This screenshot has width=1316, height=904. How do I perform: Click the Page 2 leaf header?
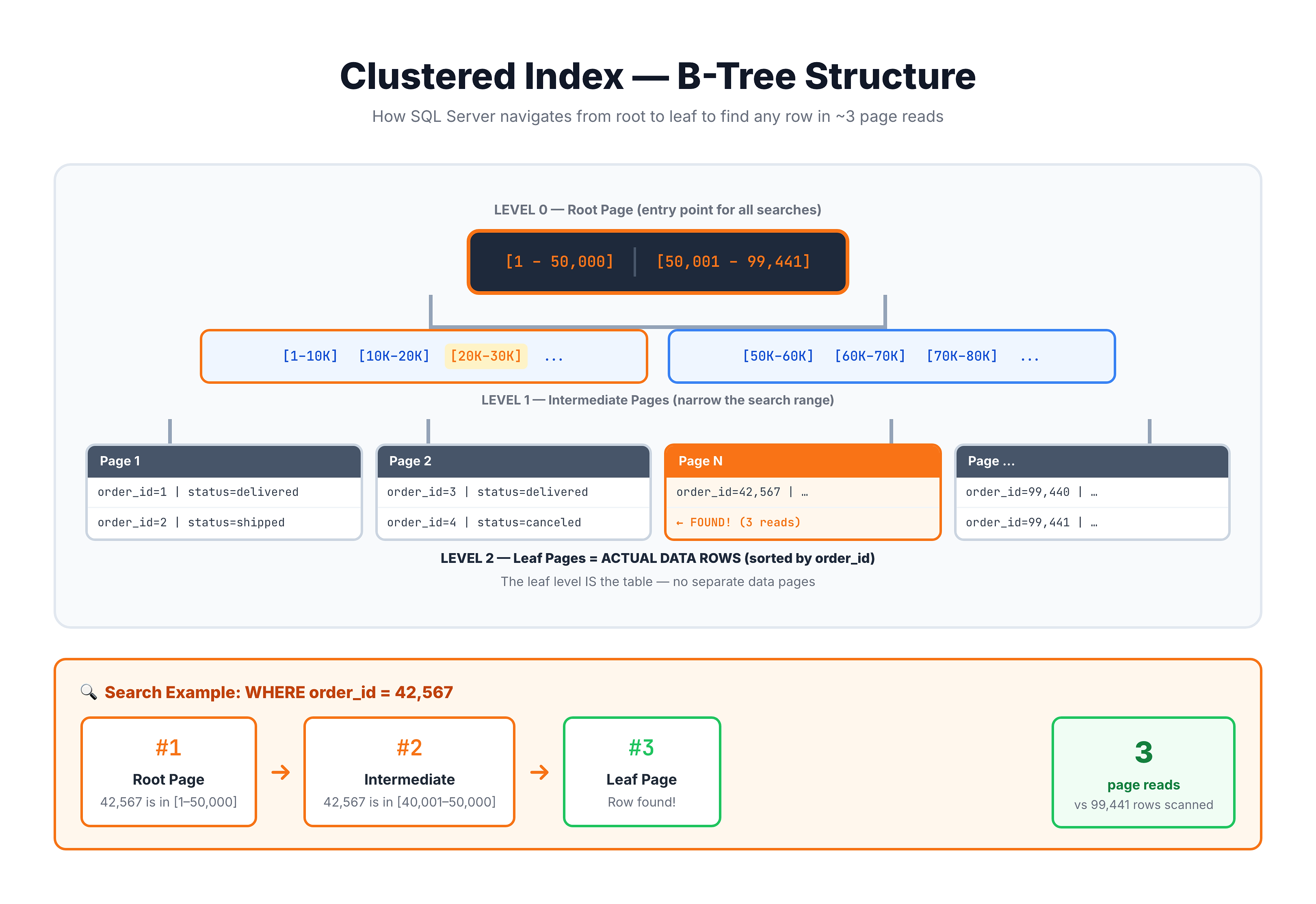513,461
